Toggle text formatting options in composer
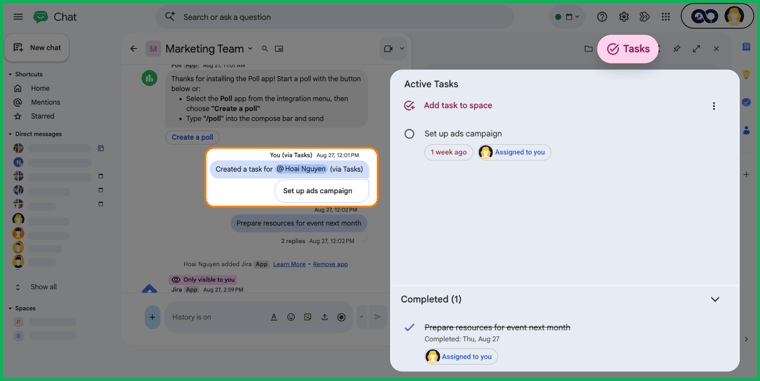760x381 pixels. [x=274, y=317]
